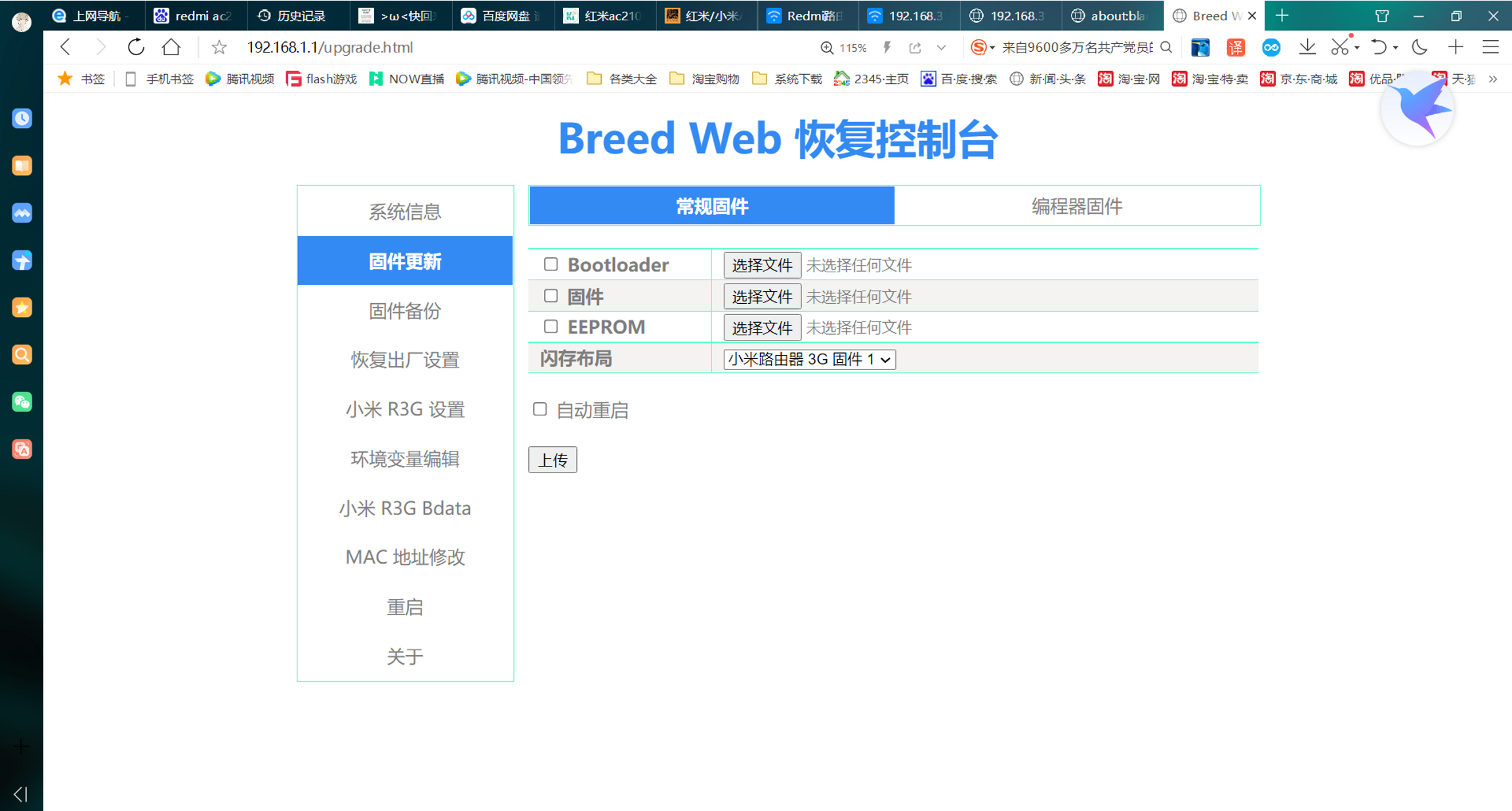Screen dimensions: 1512x811
Task: Check the 固件 firmware checkbox
Action: pyautogui.click(x=551, y=296)
